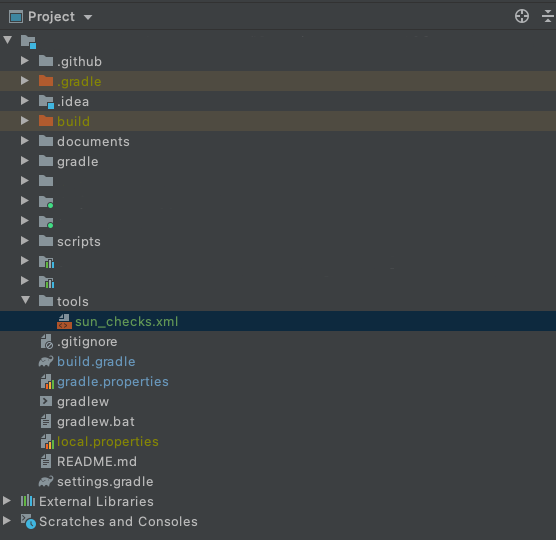Select the ".idea" tree row
Screen dimensions: 556x540
click(278, 101)
